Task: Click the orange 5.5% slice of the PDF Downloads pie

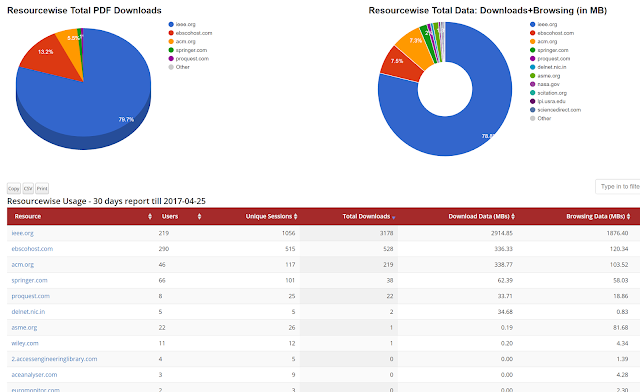Action: [71, 45]
